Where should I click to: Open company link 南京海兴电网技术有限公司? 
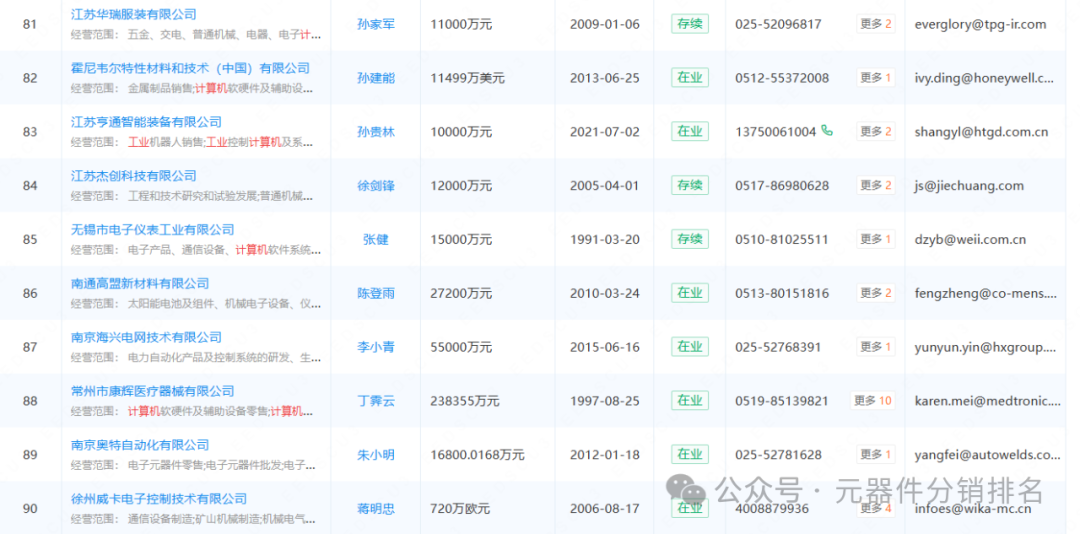147,337
